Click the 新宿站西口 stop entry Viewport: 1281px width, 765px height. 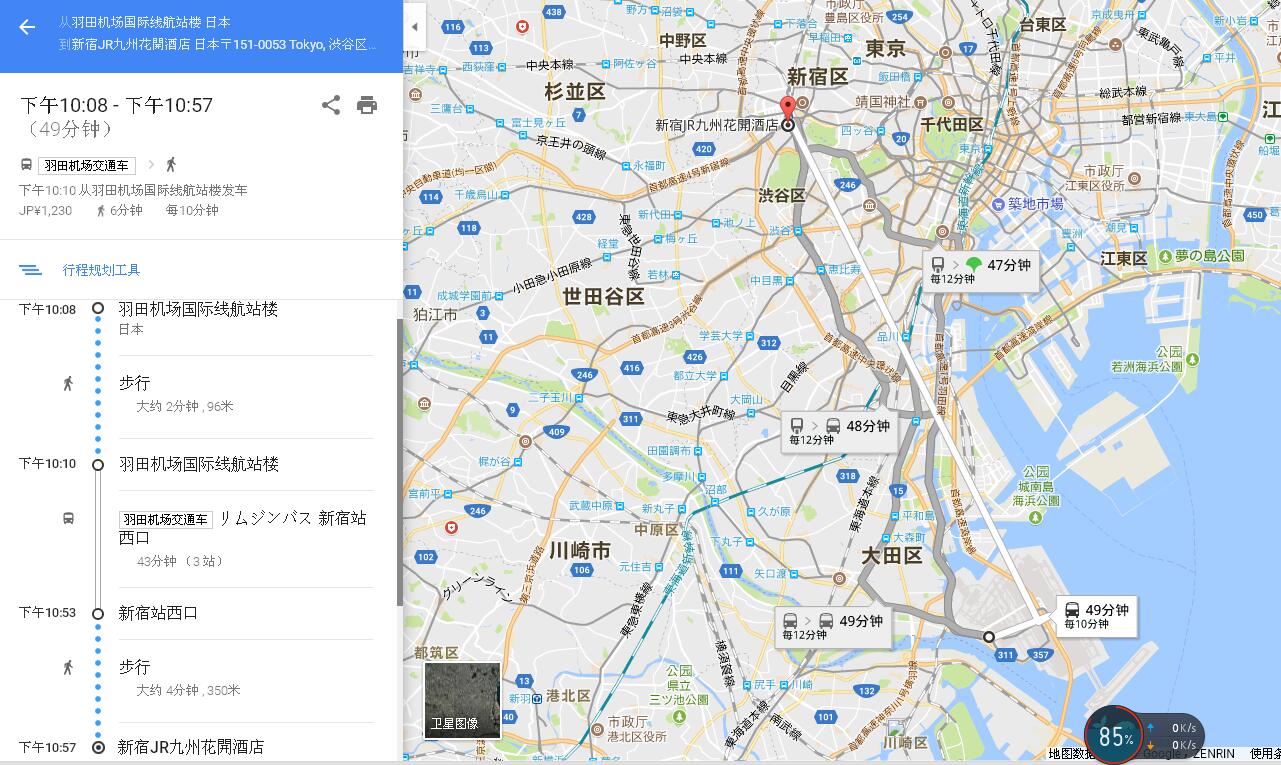point(158,613)
